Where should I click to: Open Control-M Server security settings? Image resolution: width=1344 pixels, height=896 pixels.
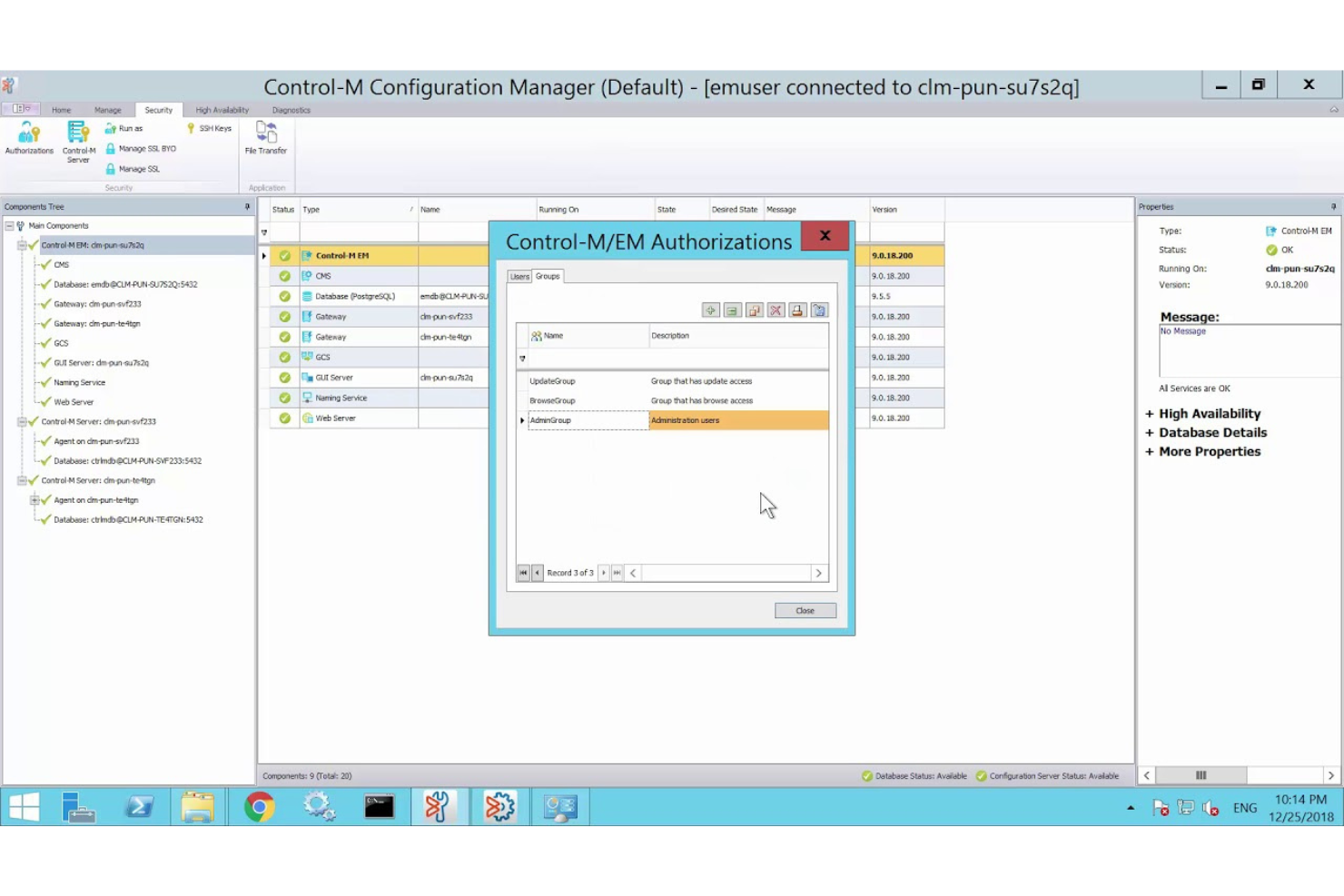[78, 143]
